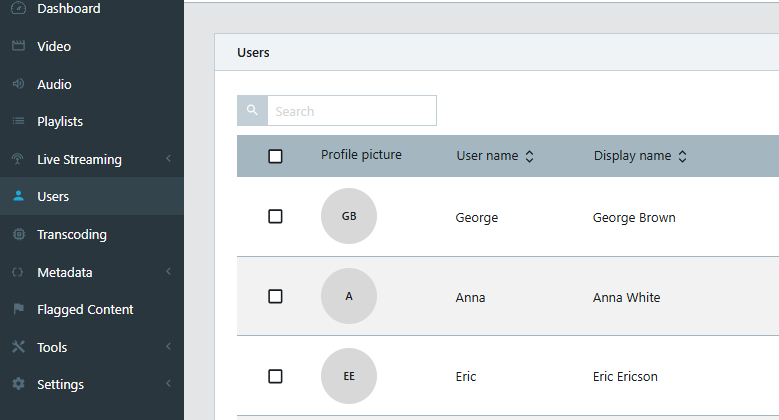Check the box for George's row

coord(275,216)
